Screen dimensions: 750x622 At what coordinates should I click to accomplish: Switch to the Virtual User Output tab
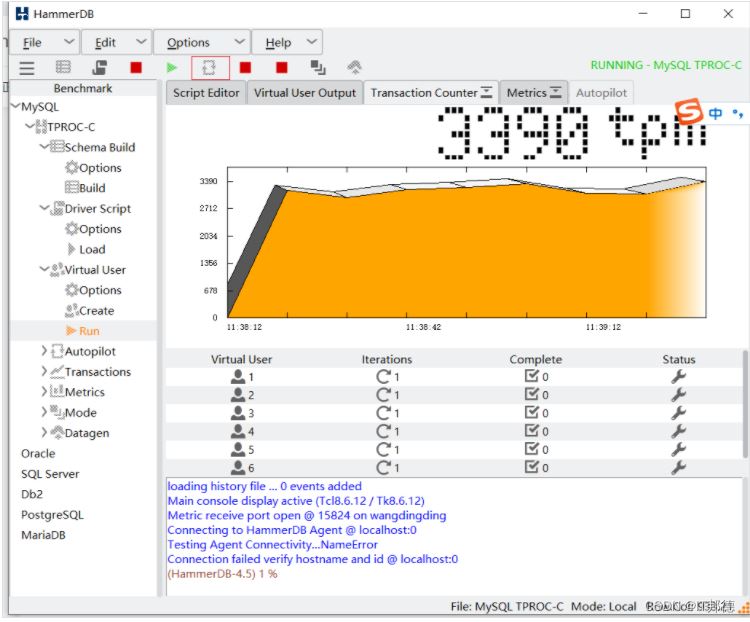(304, 92)
